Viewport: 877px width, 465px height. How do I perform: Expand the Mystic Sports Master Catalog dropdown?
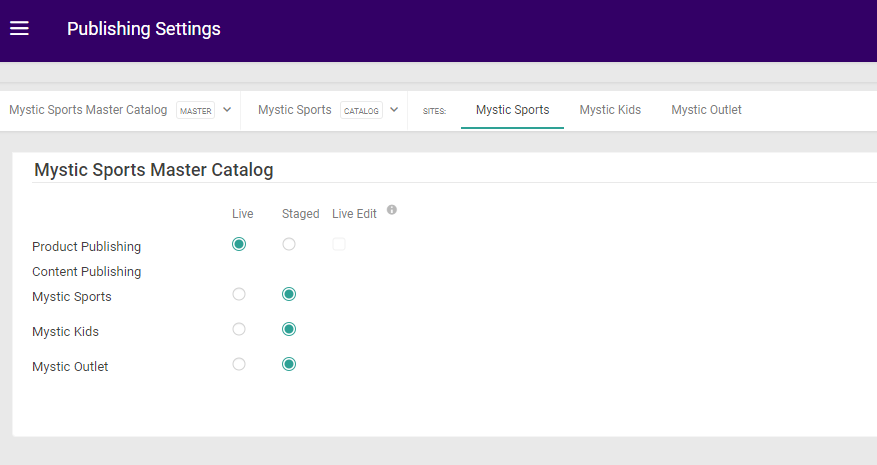pyautogui.click(x=227, y=110)
